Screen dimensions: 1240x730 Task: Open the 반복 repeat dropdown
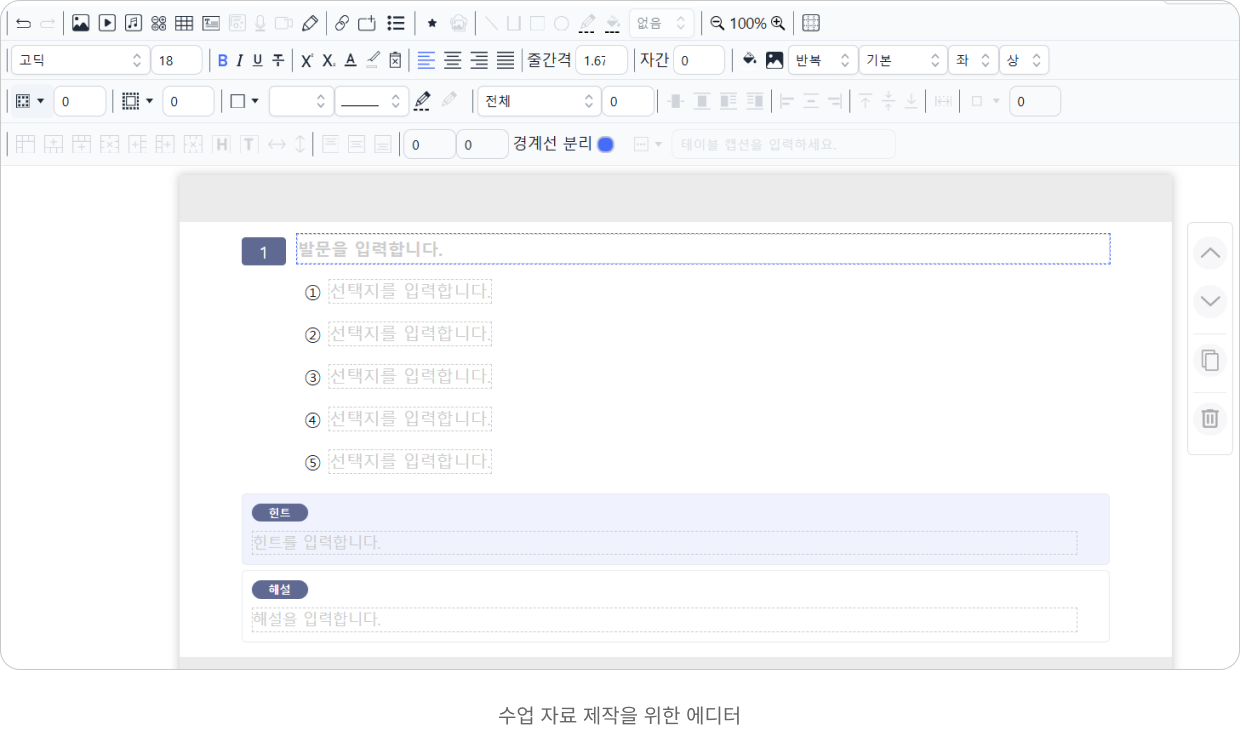point(823,60)
